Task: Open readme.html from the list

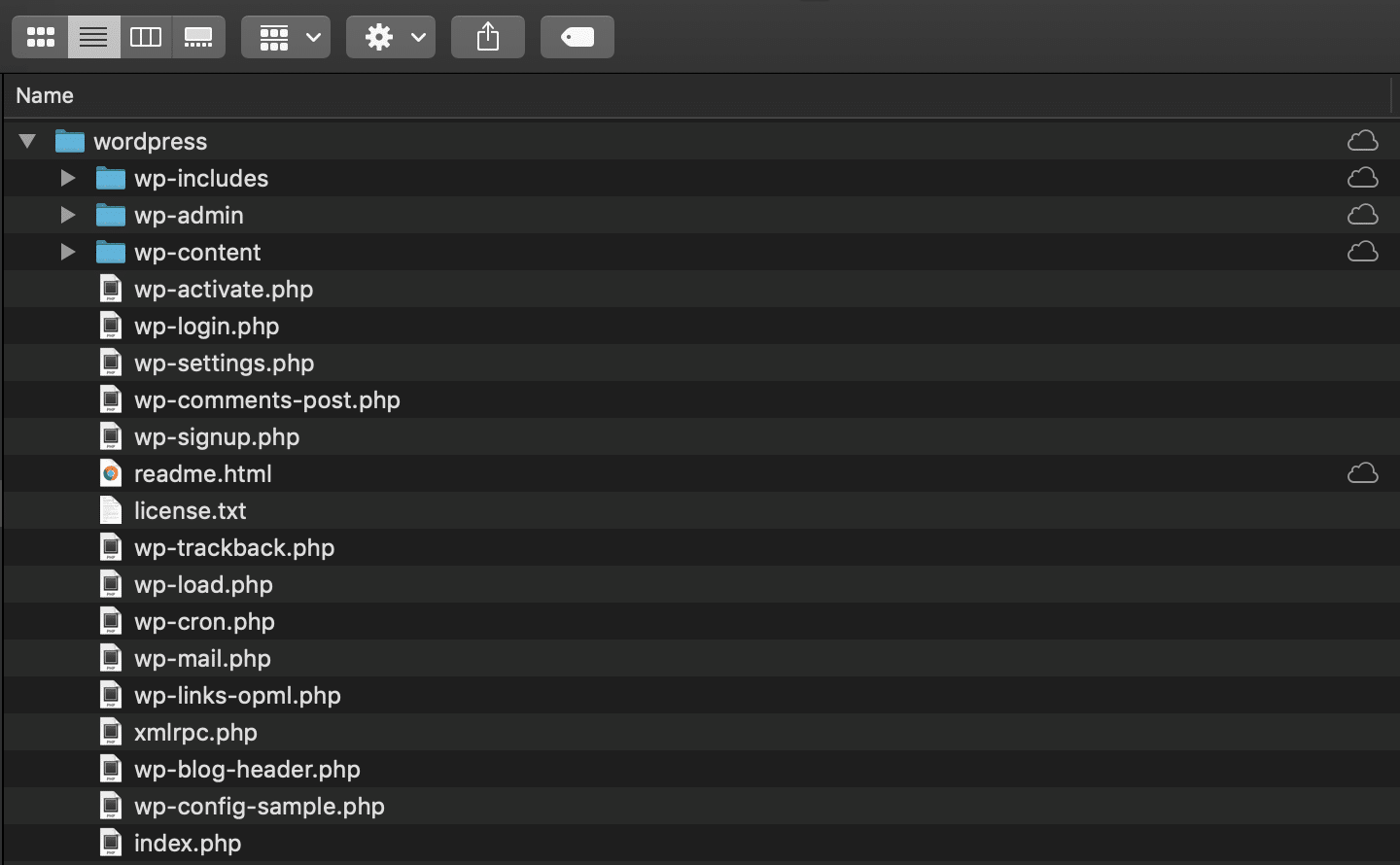Action: (203, 473)
